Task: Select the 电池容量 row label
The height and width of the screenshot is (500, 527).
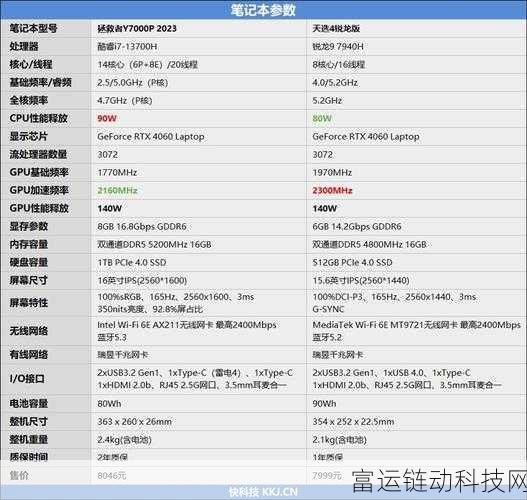Action: [x=29, y=403]
